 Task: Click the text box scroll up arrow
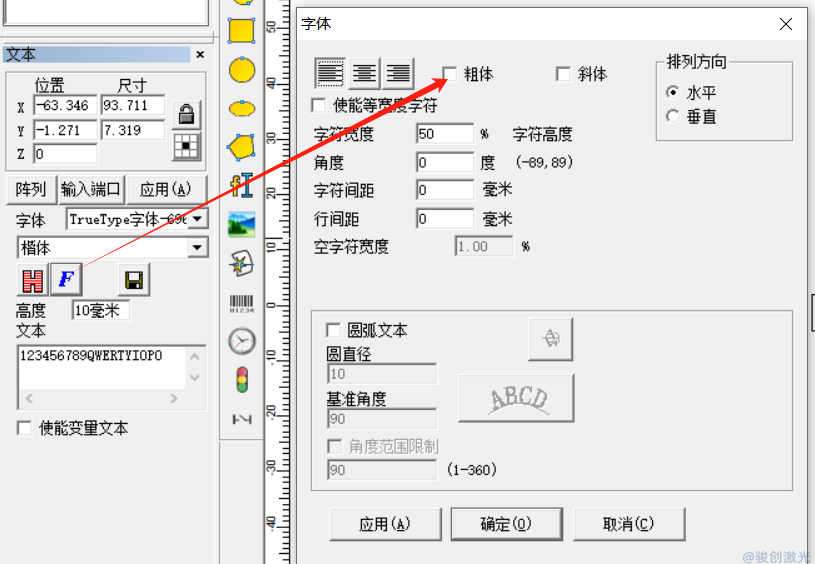pos(194,357)
